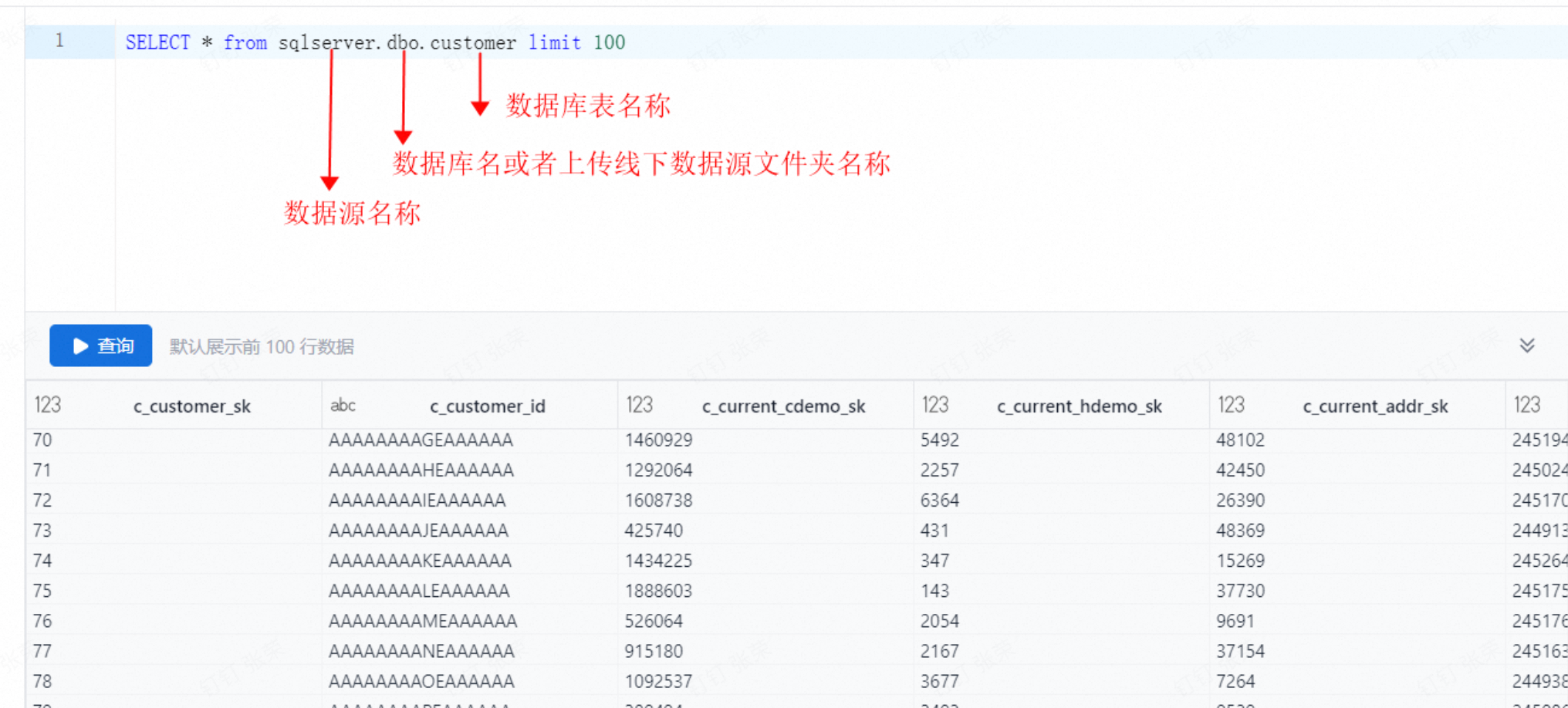The width and height of the screenshot is (1568, 708).
Task: Click cell 1460929 in c_current_cdemo_sk column
Action: coord(658,440)
